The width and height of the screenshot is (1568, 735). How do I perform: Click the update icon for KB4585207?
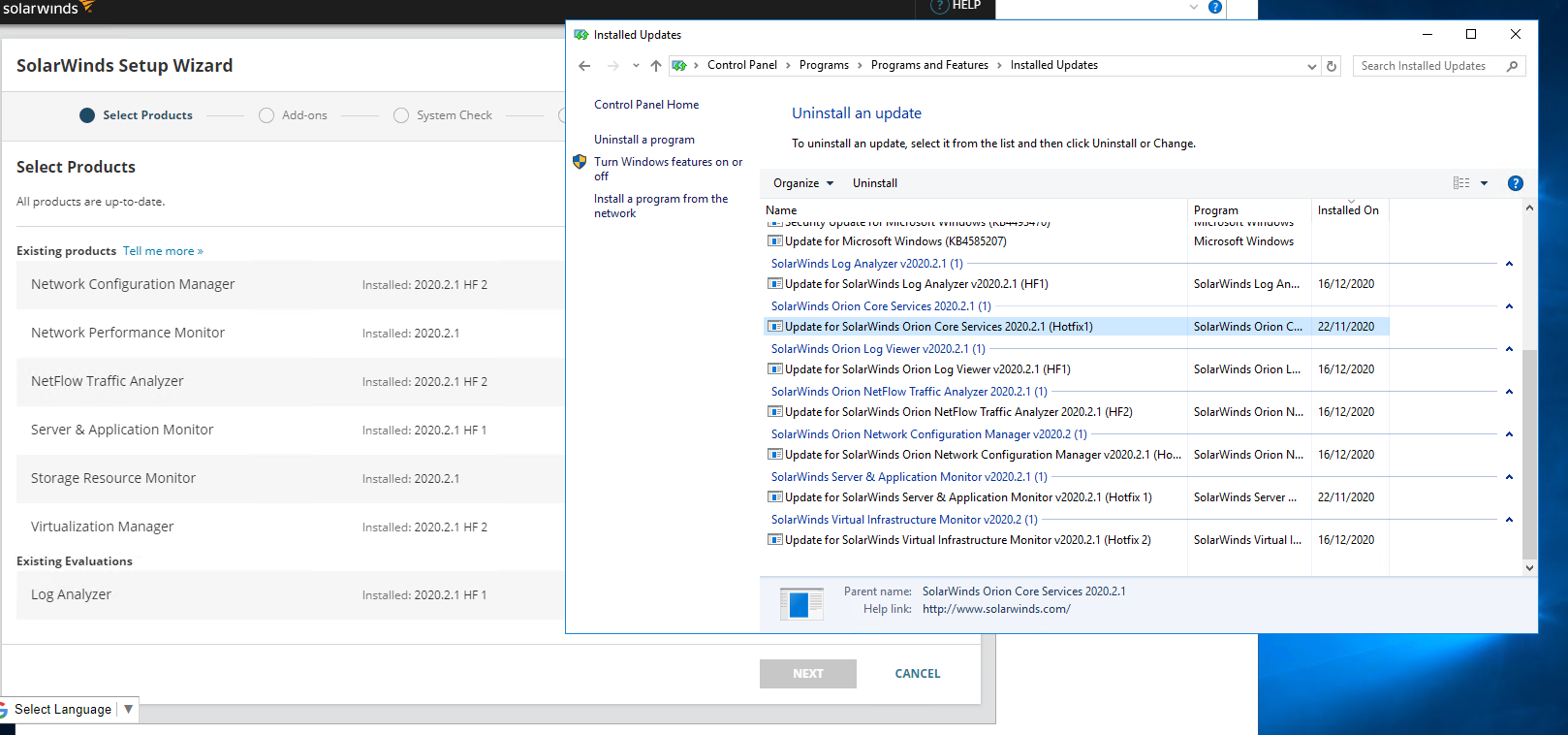coord(775,241)
